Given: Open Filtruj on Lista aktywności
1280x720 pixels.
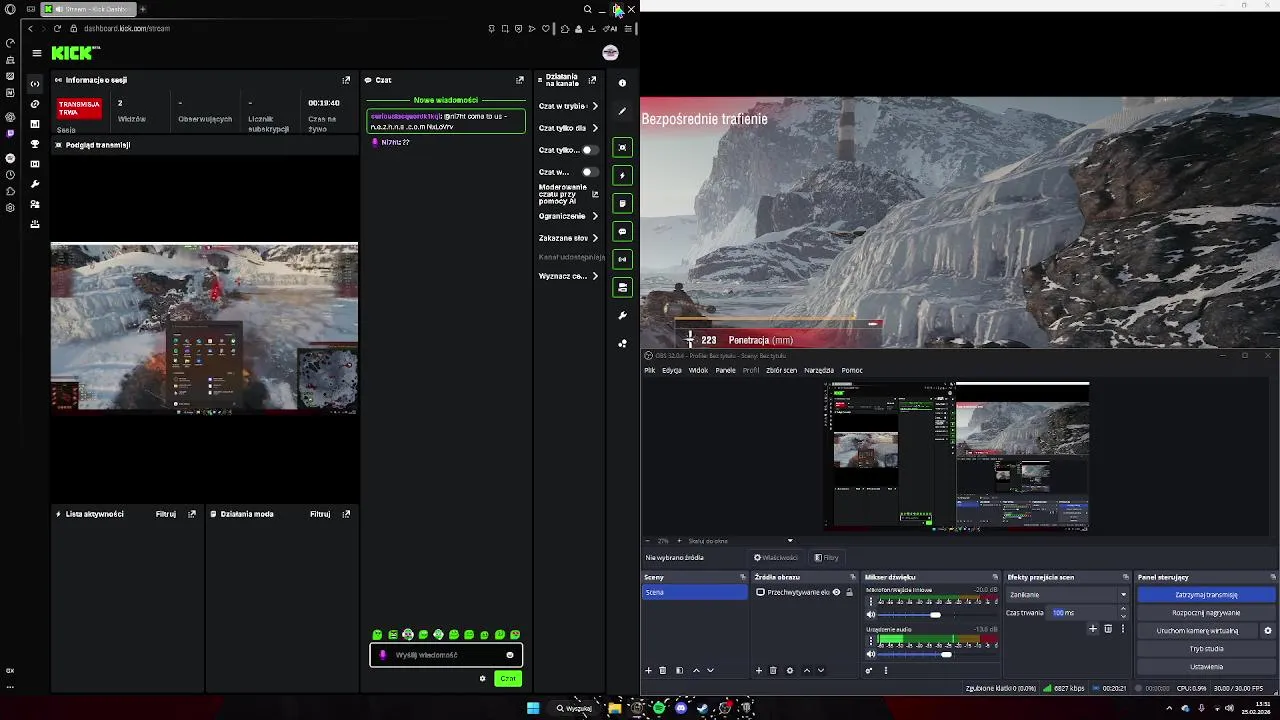Looking at the screenshot, I should (x=166, y=514).
